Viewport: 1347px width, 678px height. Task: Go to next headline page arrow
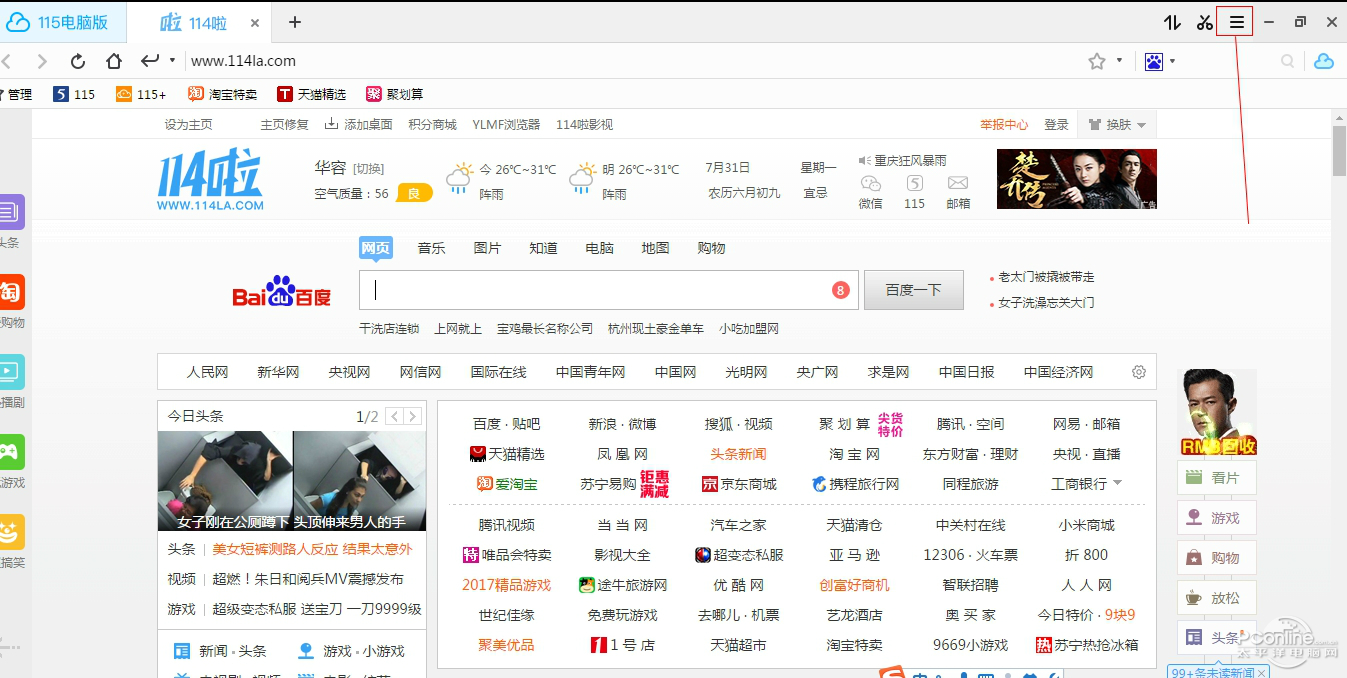coord(412,416)
